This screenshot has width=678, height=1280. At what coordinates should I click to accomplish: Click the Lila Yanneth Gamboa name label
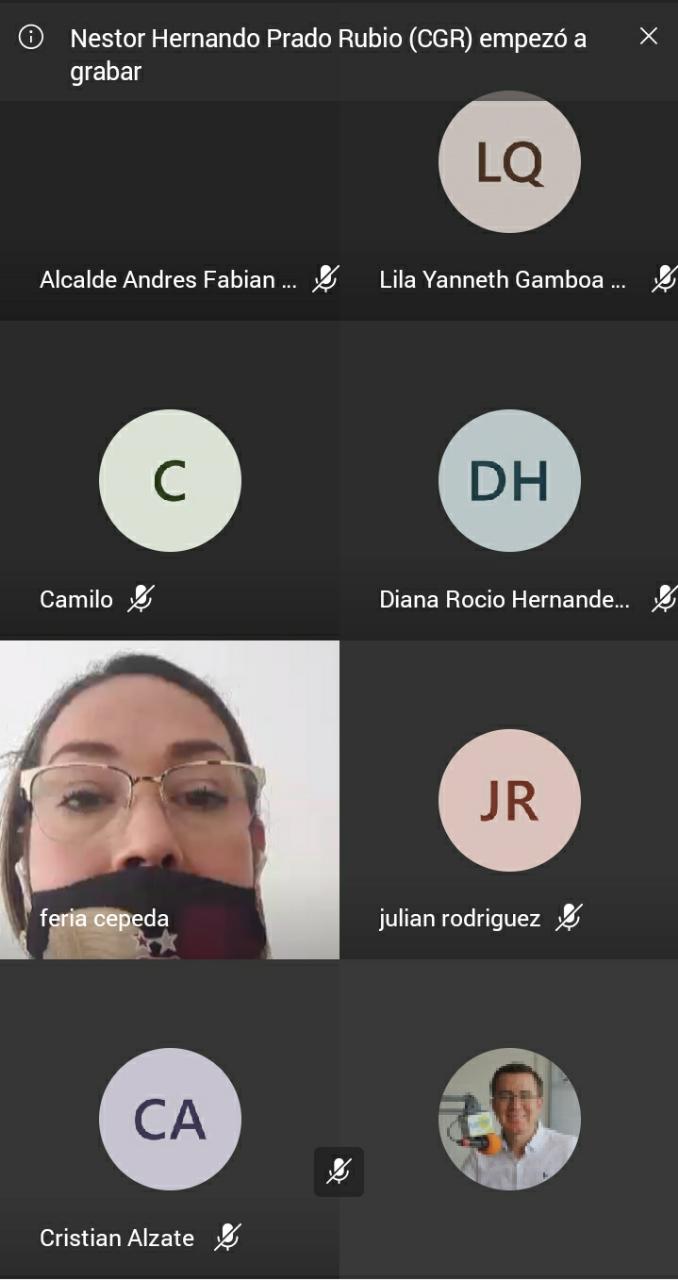(502, 280)
